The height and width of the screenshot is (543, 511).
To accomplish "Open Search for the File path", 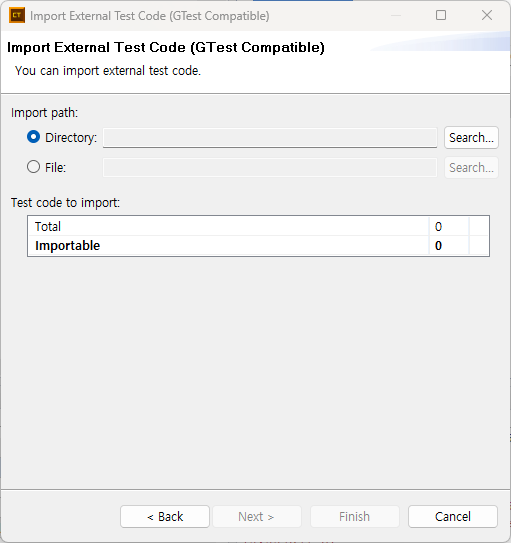I will pos(471,168).
